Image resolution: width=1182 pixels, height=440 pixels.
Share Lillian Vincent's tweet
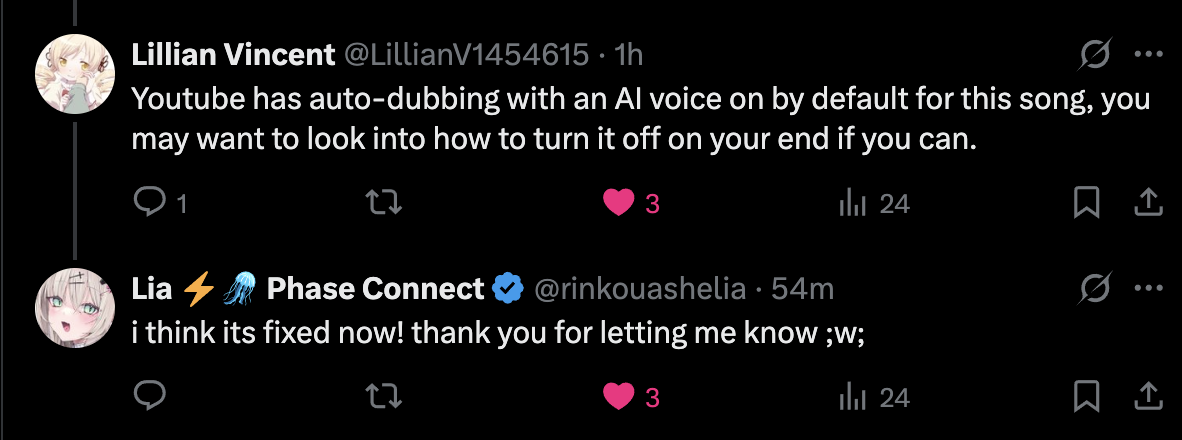point(1148,202)
